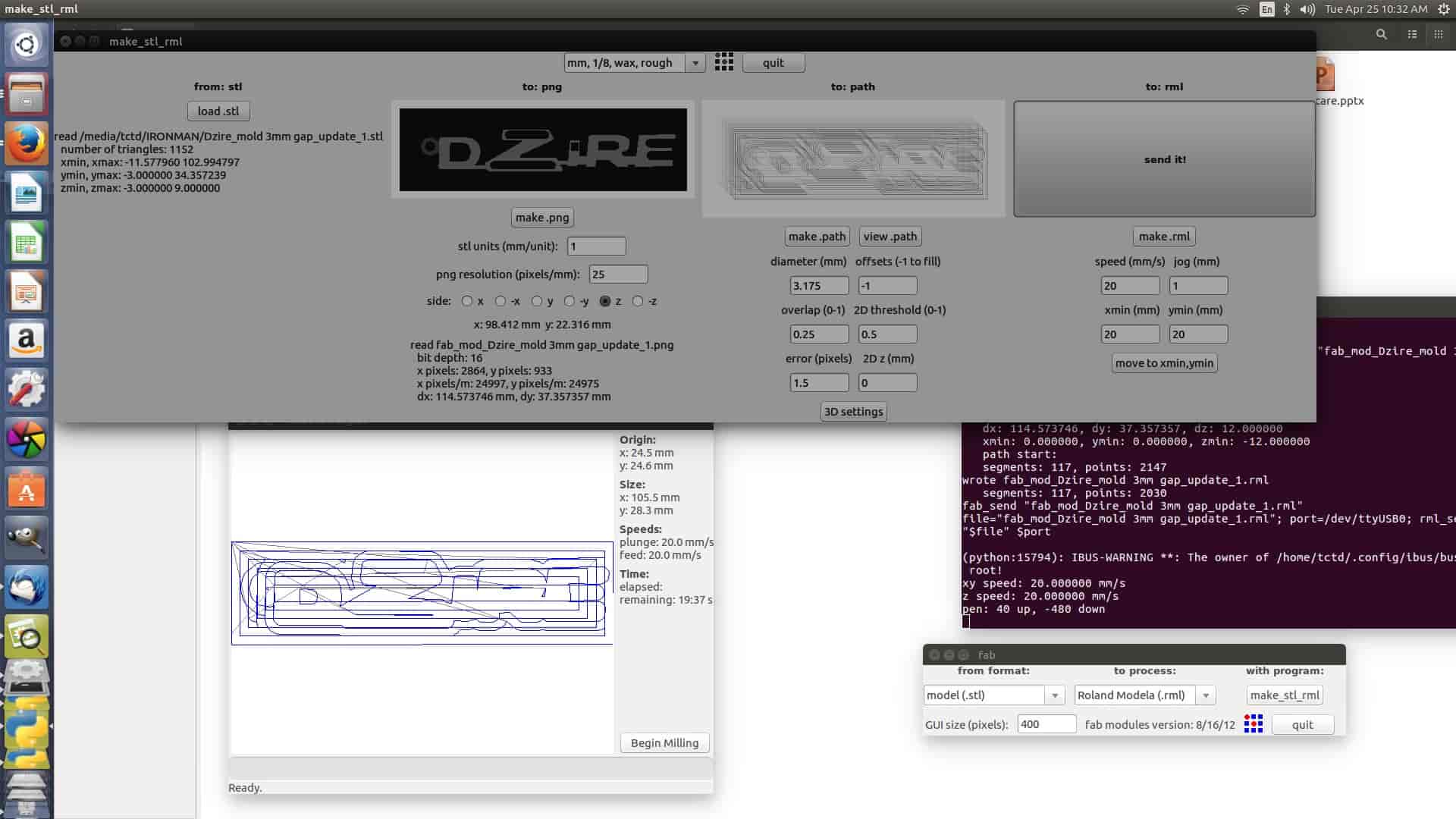Click quit in the make_stl_rml window

pos(773,63)
